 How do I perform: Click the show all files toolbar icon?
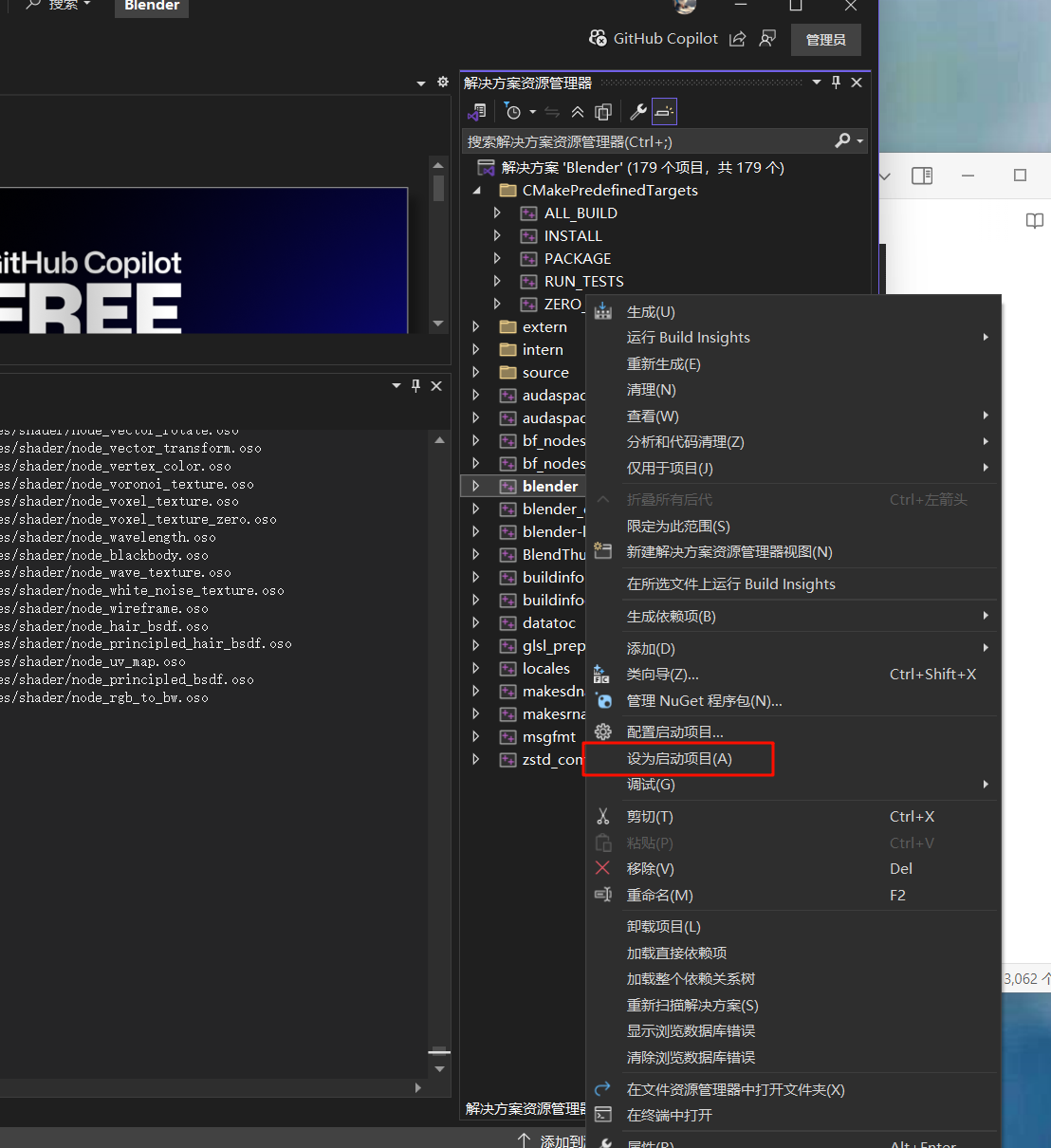click(603, 112)
